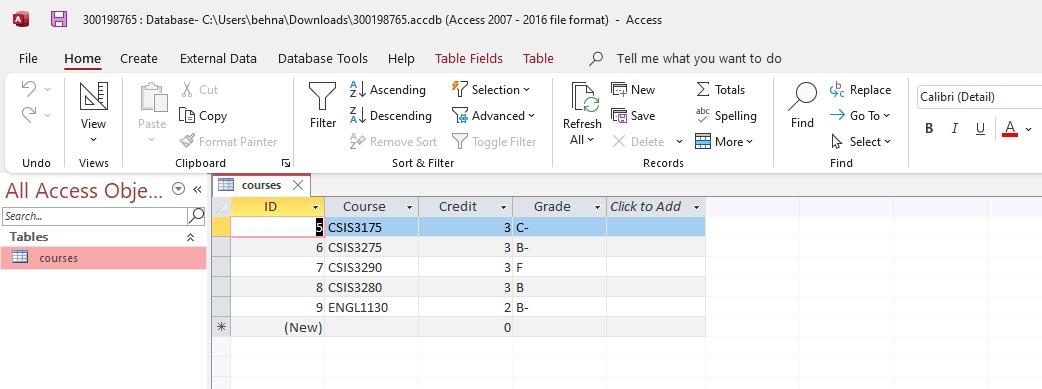Open the font color dropdown arrow

(1029, 129)
